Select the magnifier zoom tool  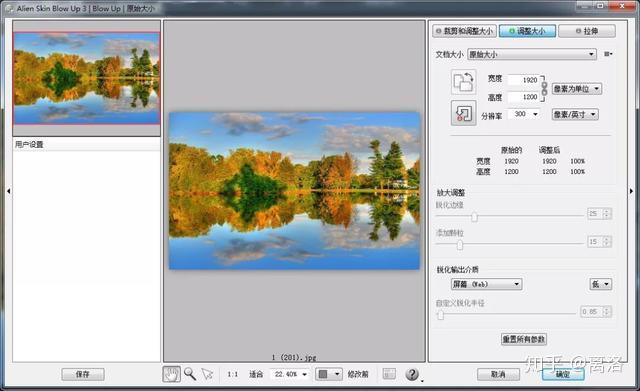point(190,374)
